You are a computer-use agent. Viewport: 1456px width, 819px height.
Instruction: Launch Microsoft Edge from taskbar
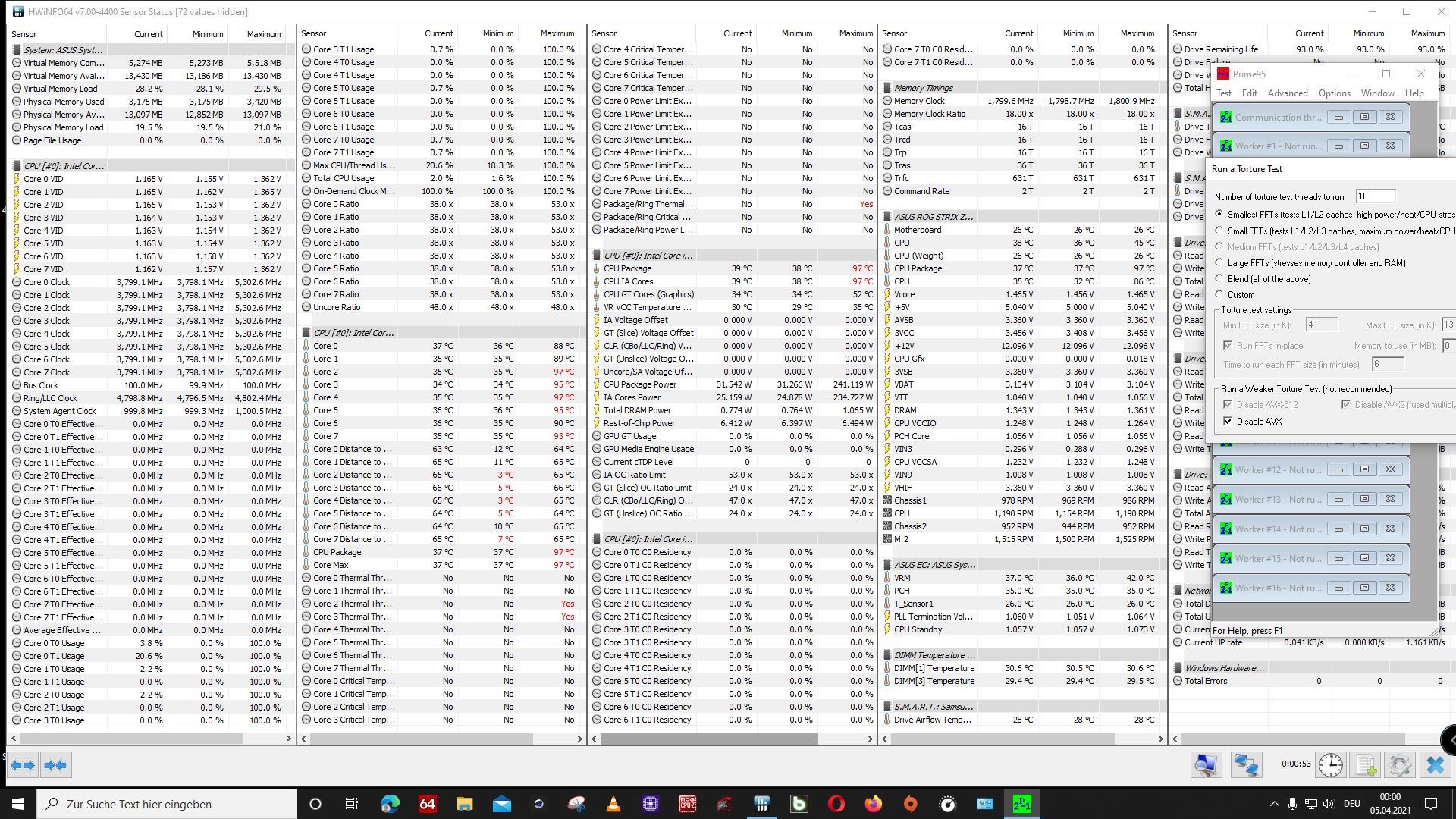[x=390, y=804]
